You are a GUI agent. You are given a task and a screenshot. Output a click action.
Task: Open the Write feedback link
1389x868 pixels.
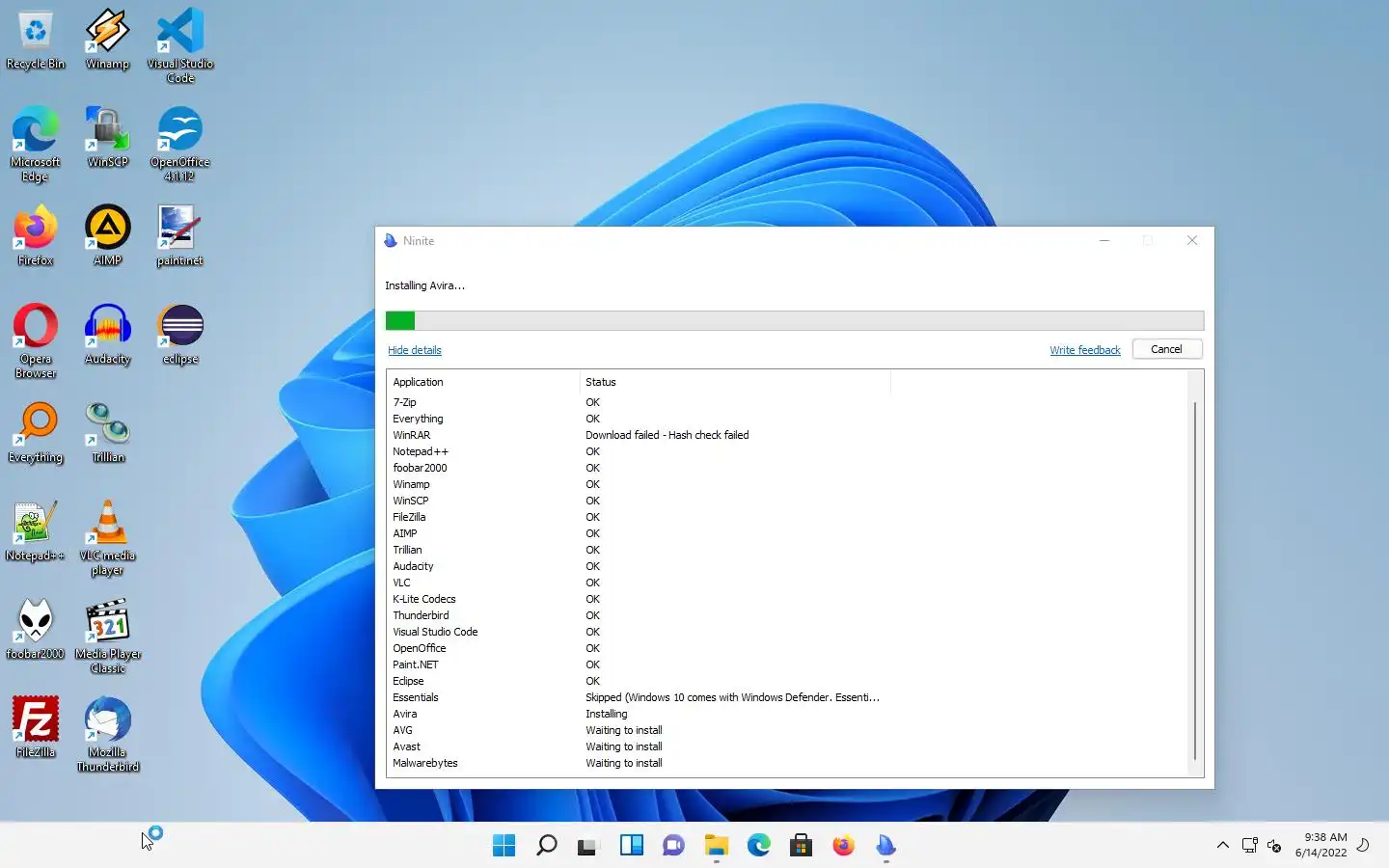click(1085, 350)
